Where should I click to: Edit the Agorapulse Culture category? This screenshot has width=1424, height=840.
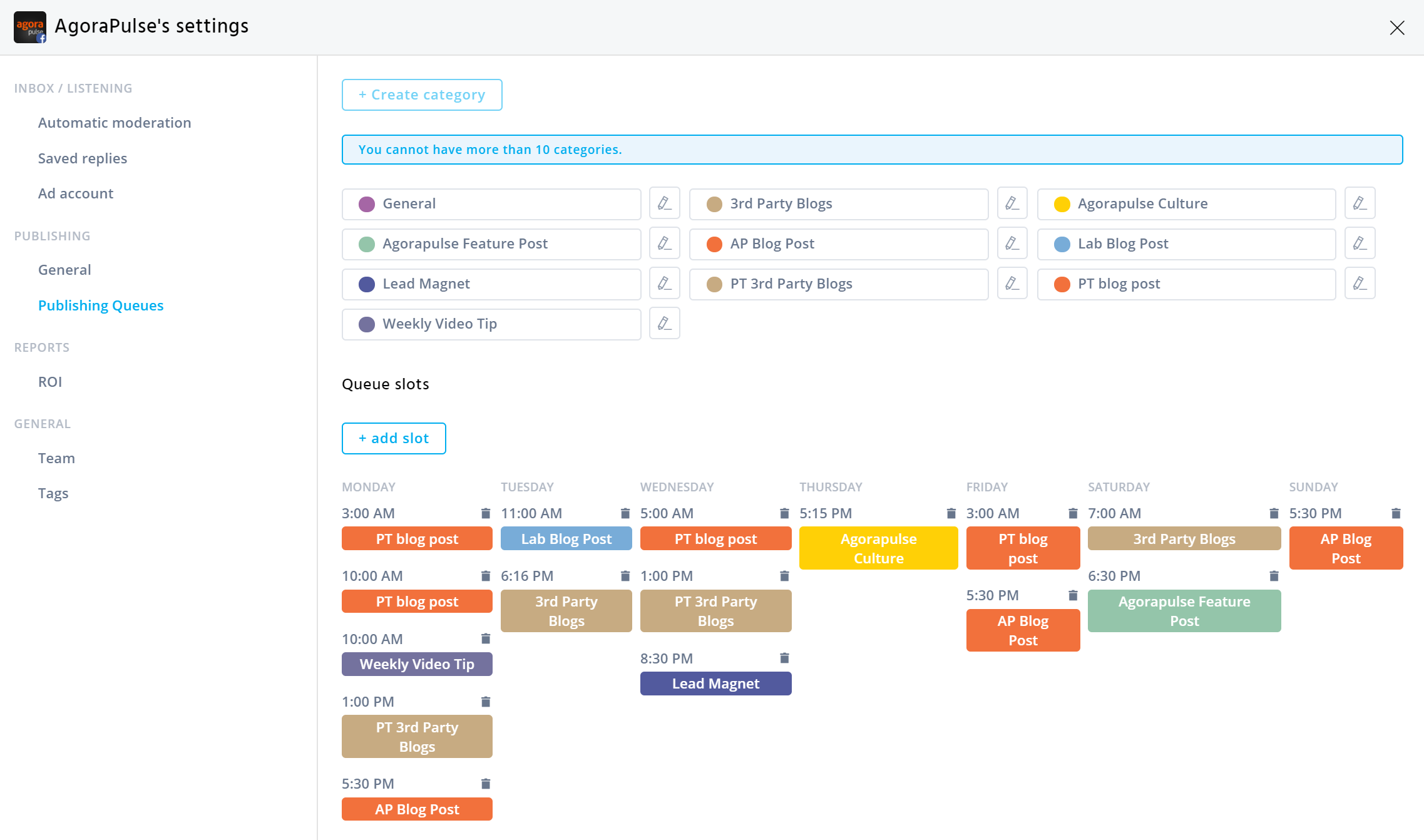1360,203
